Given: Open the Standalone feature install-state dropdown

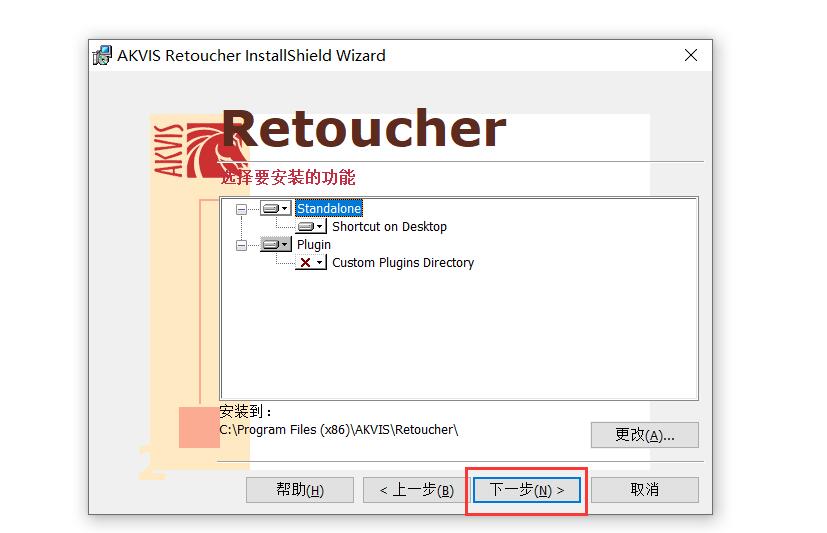Looking at the screenshot, I should pos(275,208).
